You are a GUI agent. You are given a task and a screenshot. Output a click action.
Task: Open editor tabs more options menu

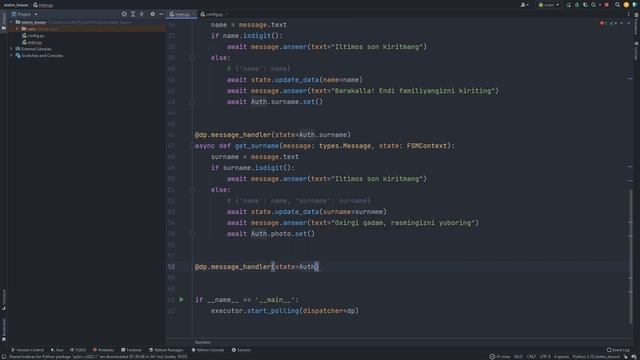point(629,14)
